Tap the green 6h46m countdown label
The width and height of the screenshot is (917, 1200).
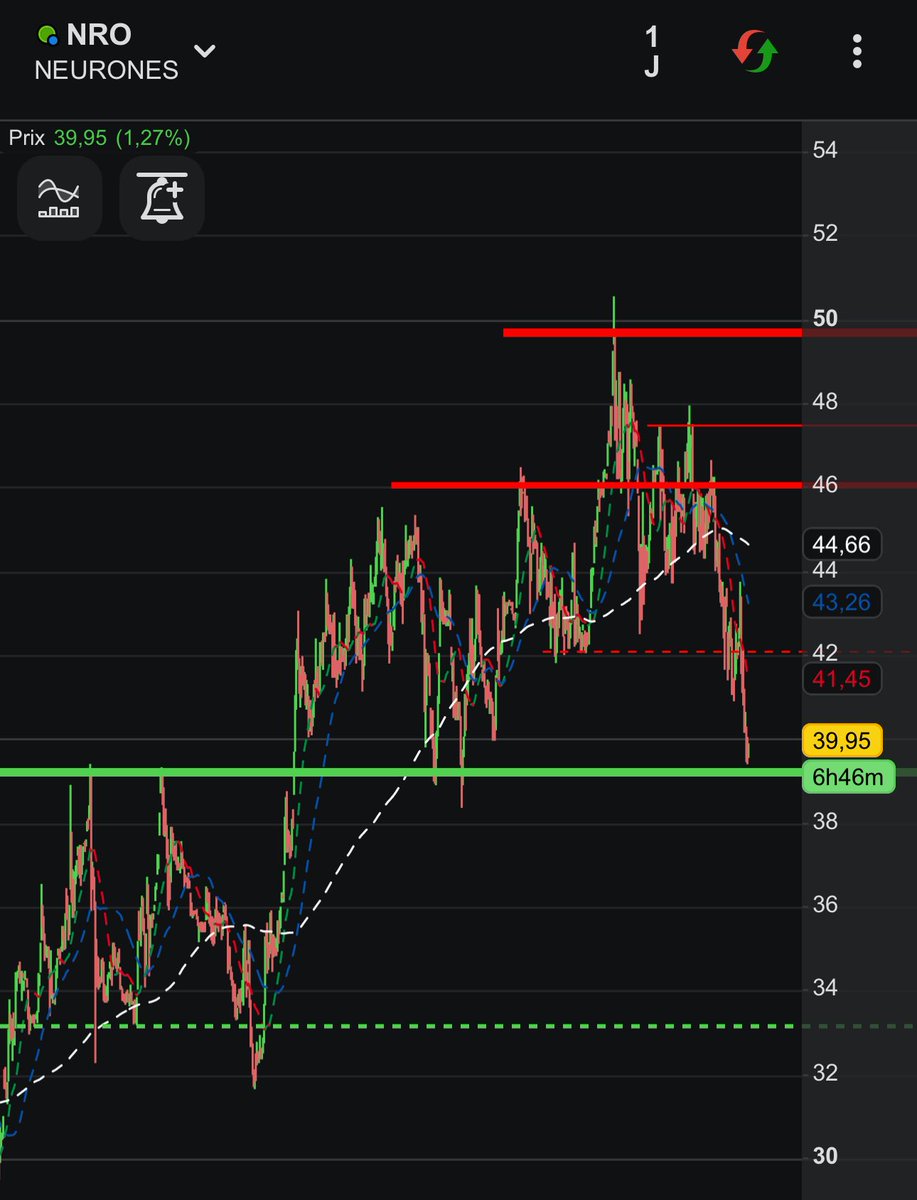[847, 777]
